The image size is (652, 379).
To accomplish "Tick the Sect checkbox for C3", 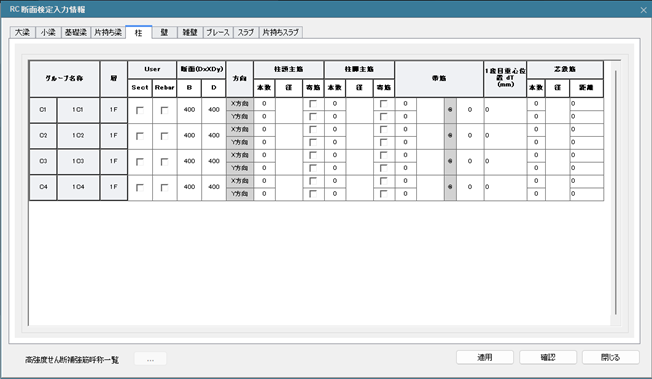I will click(x=140, y=162).
